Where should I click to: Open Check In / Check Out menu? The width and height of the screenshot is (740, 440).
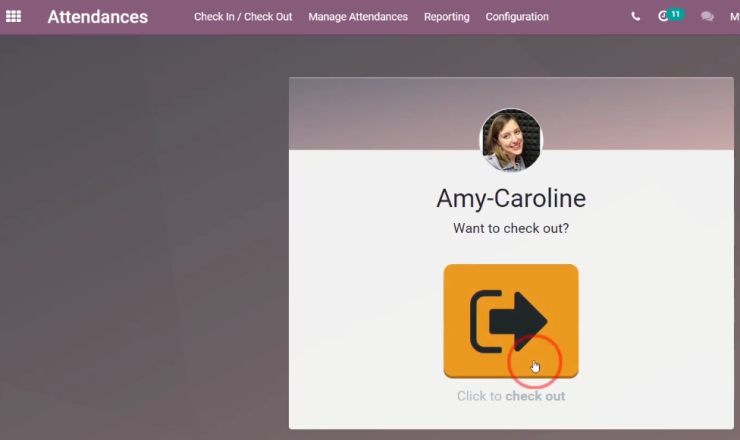[x=243, y=17]
